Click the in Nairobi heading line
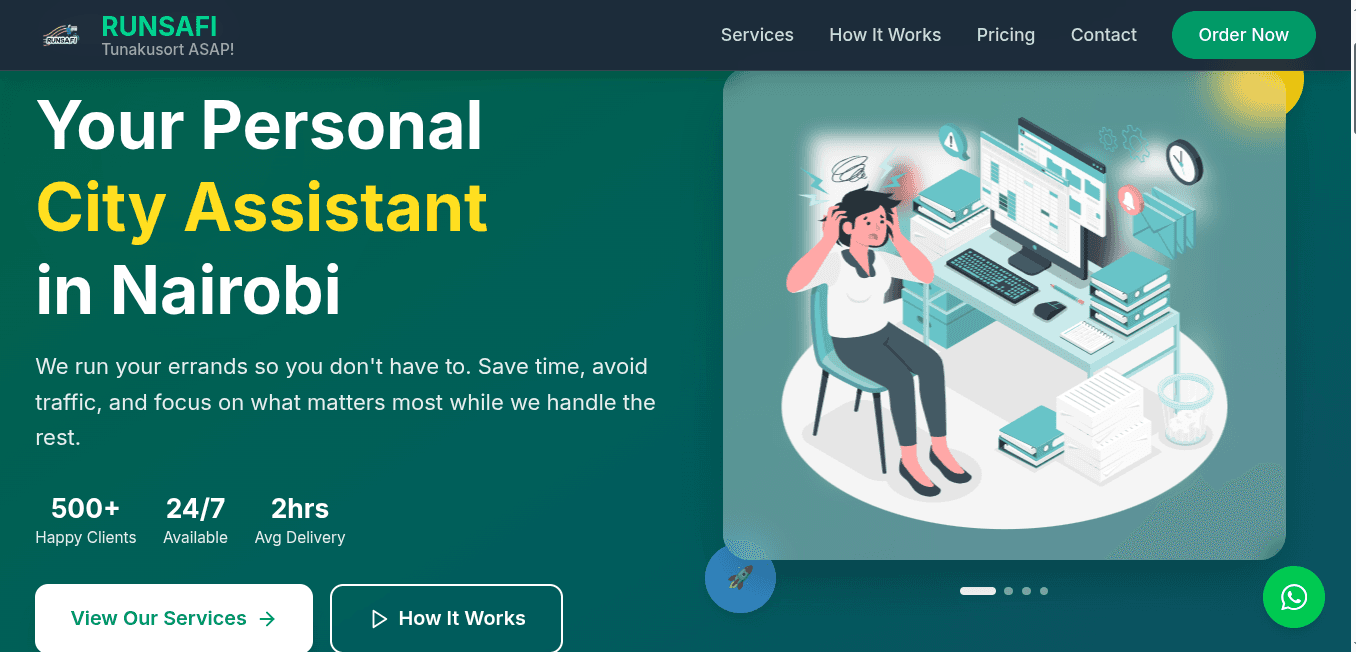The height and width of the screenshot is (652, 1356). coord(189,290)
